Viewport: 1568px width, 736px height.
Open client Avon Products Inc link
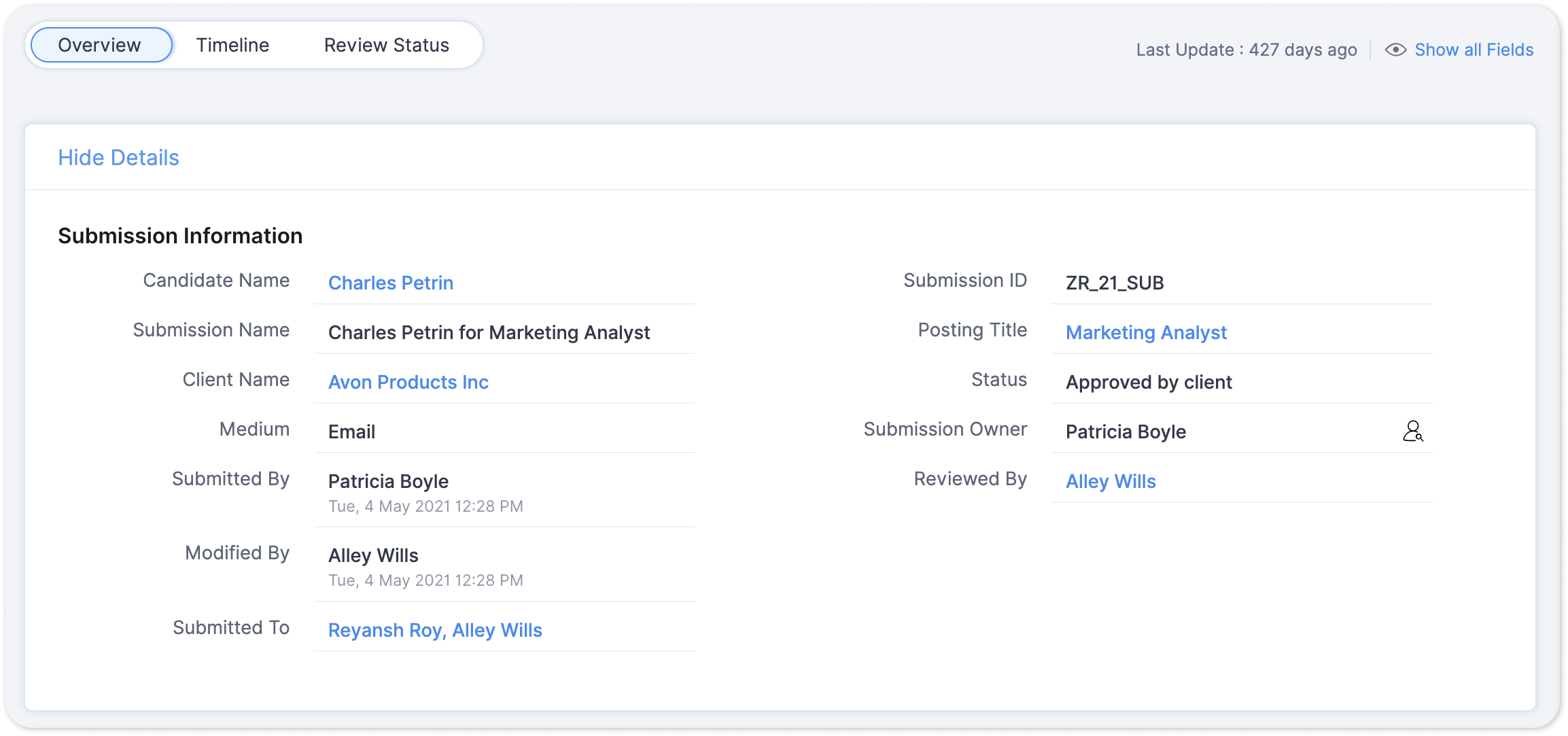tap(408, 382)
